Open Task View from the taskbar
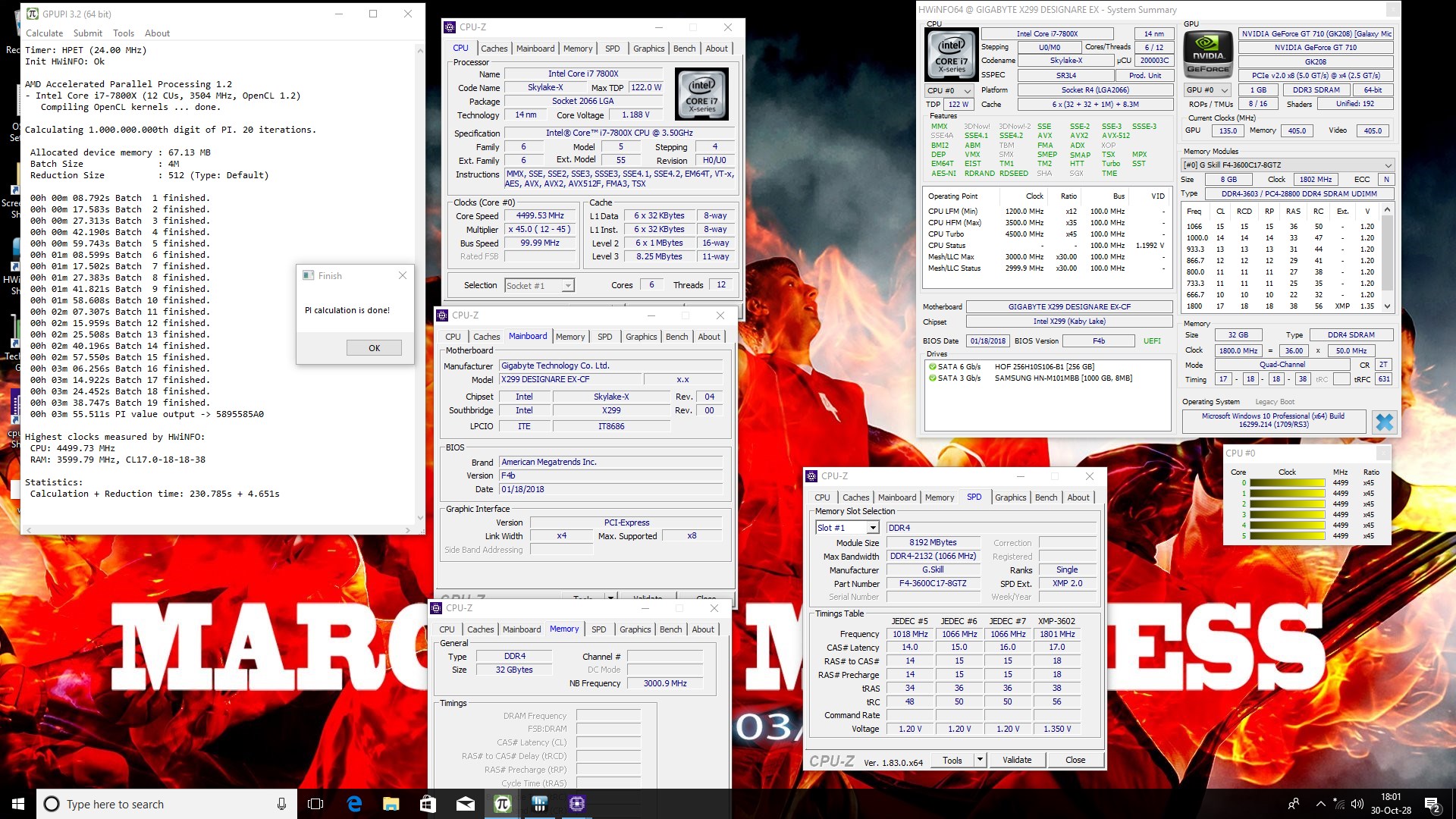 click(x=315, y=804)
